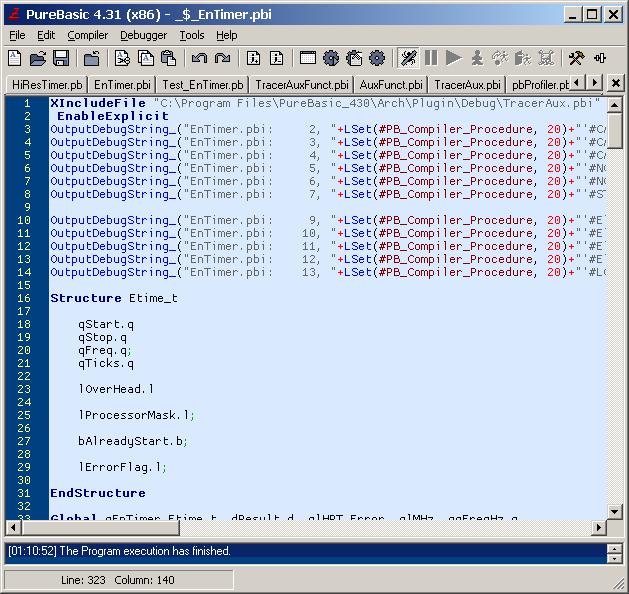The height and width of the screenshot is (594, 629).
Task: Create executable with third gear icon
Action: (377, 58)
